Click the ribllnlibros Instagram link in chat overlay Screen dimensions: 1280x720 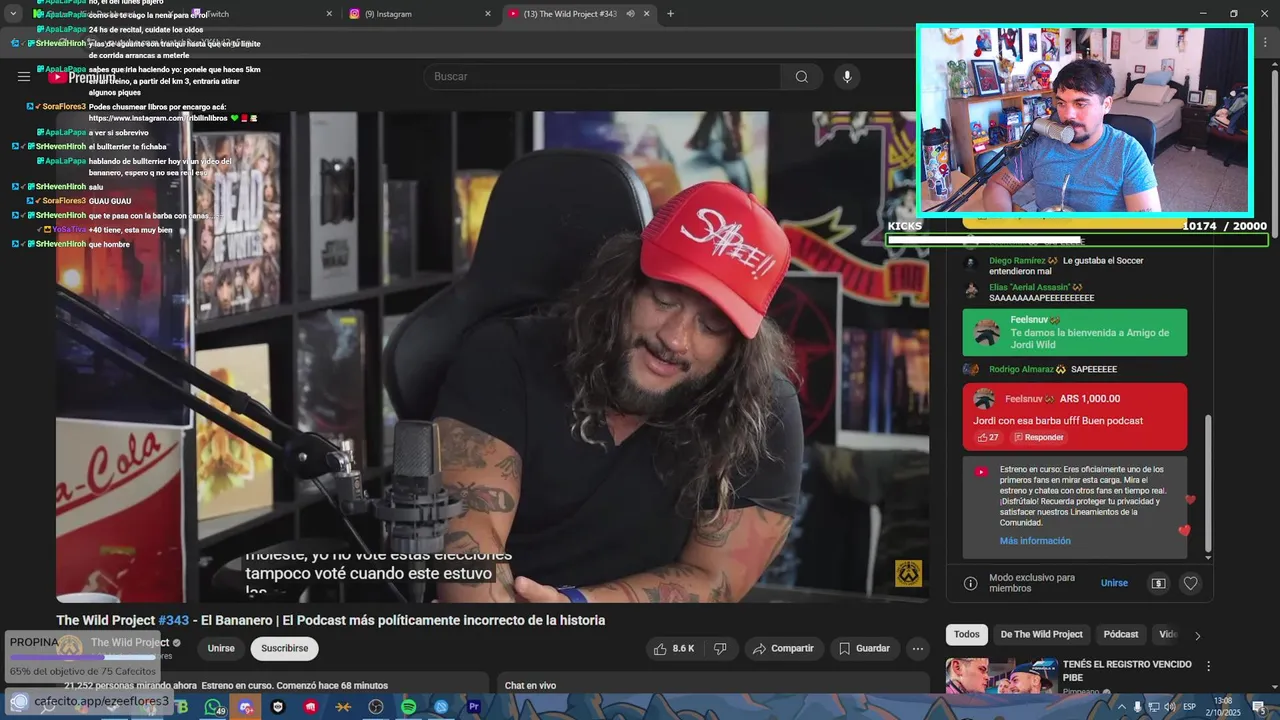tap(158, 118)
